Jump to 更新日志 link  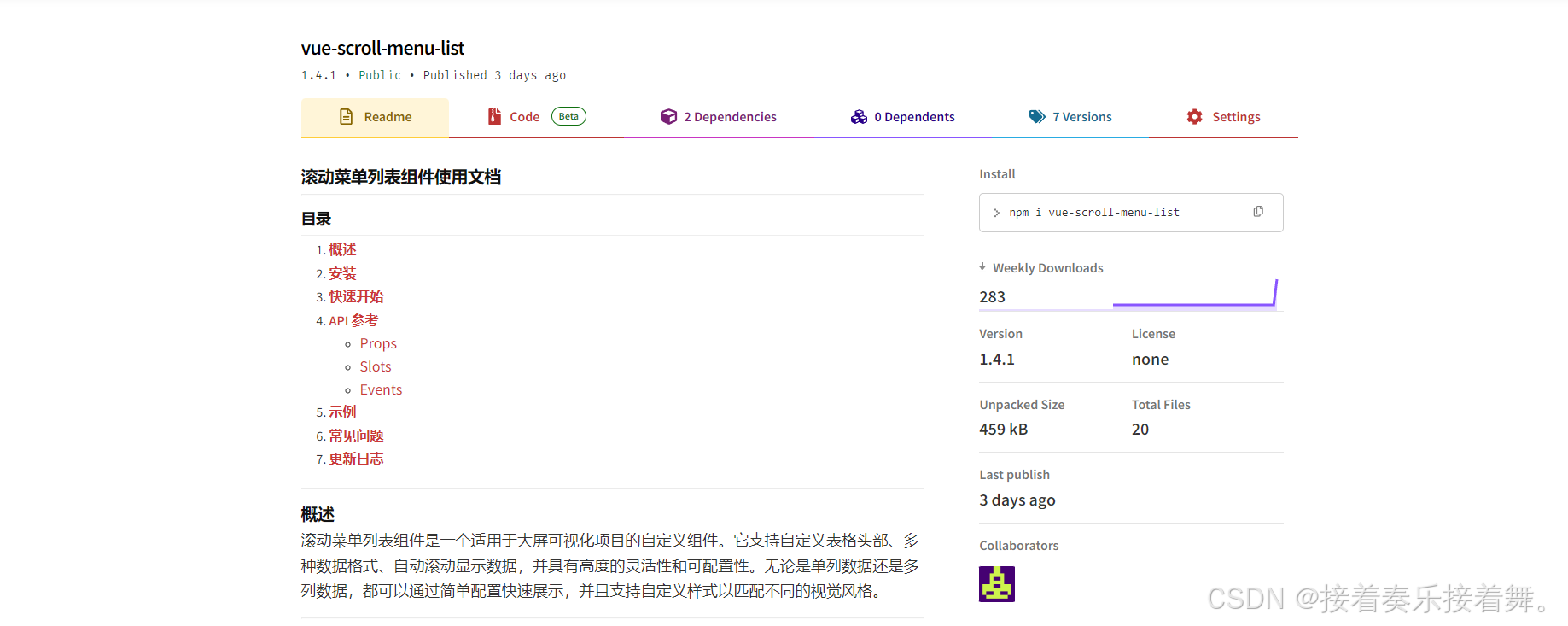coord(356,459)
